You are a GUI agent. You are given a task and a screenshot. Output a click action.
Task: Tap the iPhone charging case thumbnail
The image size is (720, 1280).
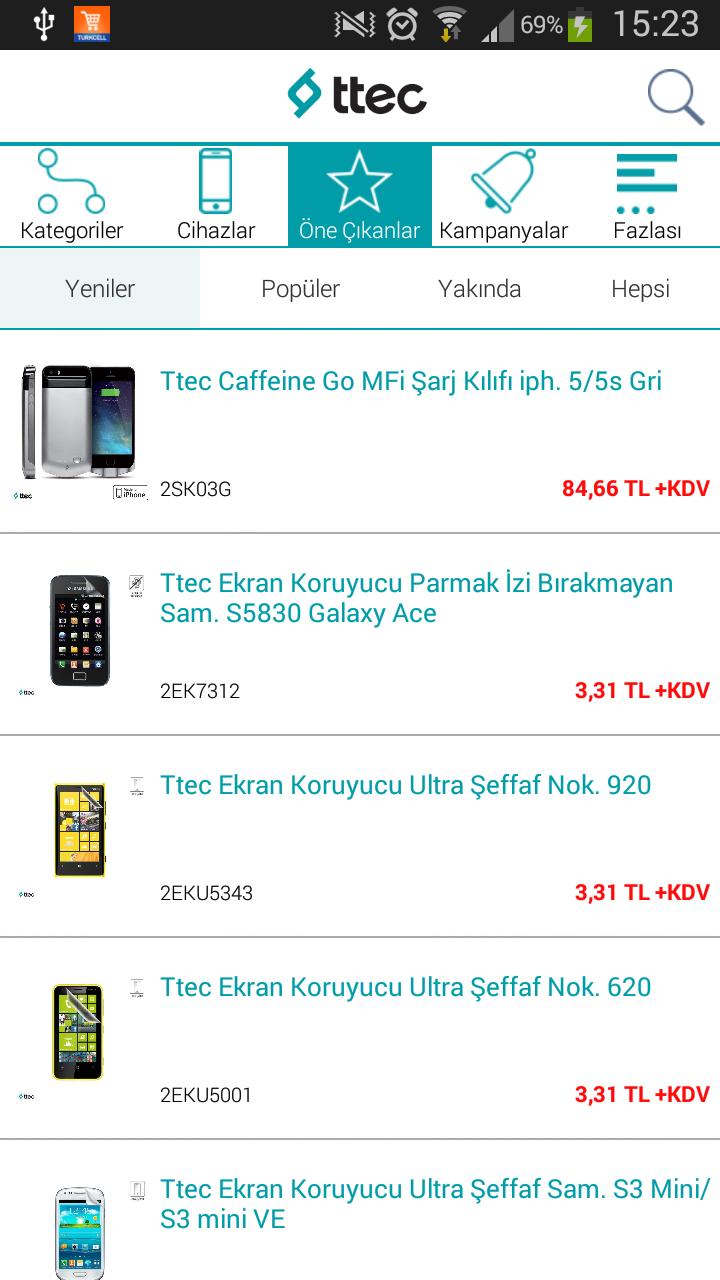point(78,422)
